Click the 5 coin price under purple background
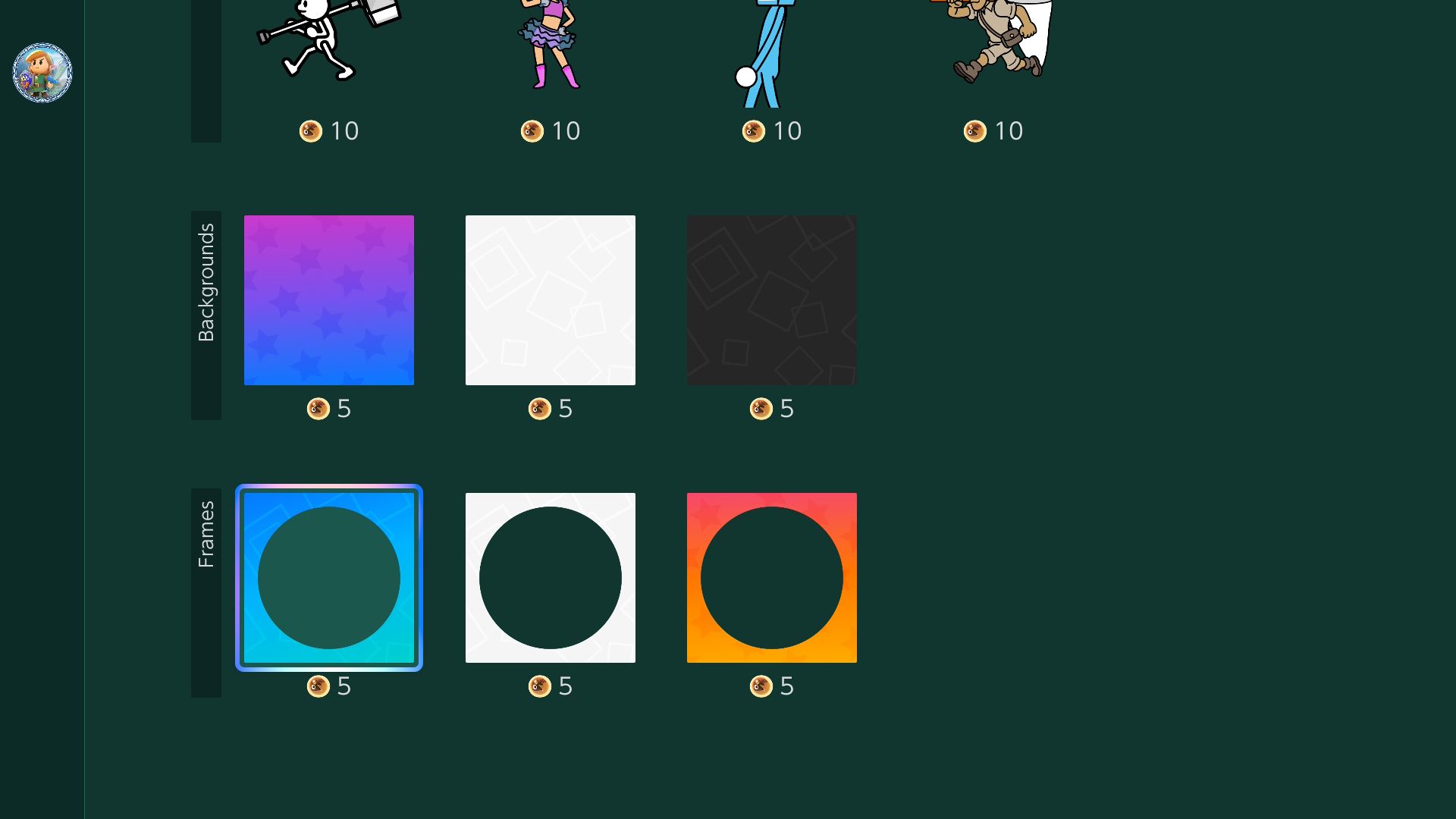The width and height of the screenshot is (1456, 819). click(329, 409)
